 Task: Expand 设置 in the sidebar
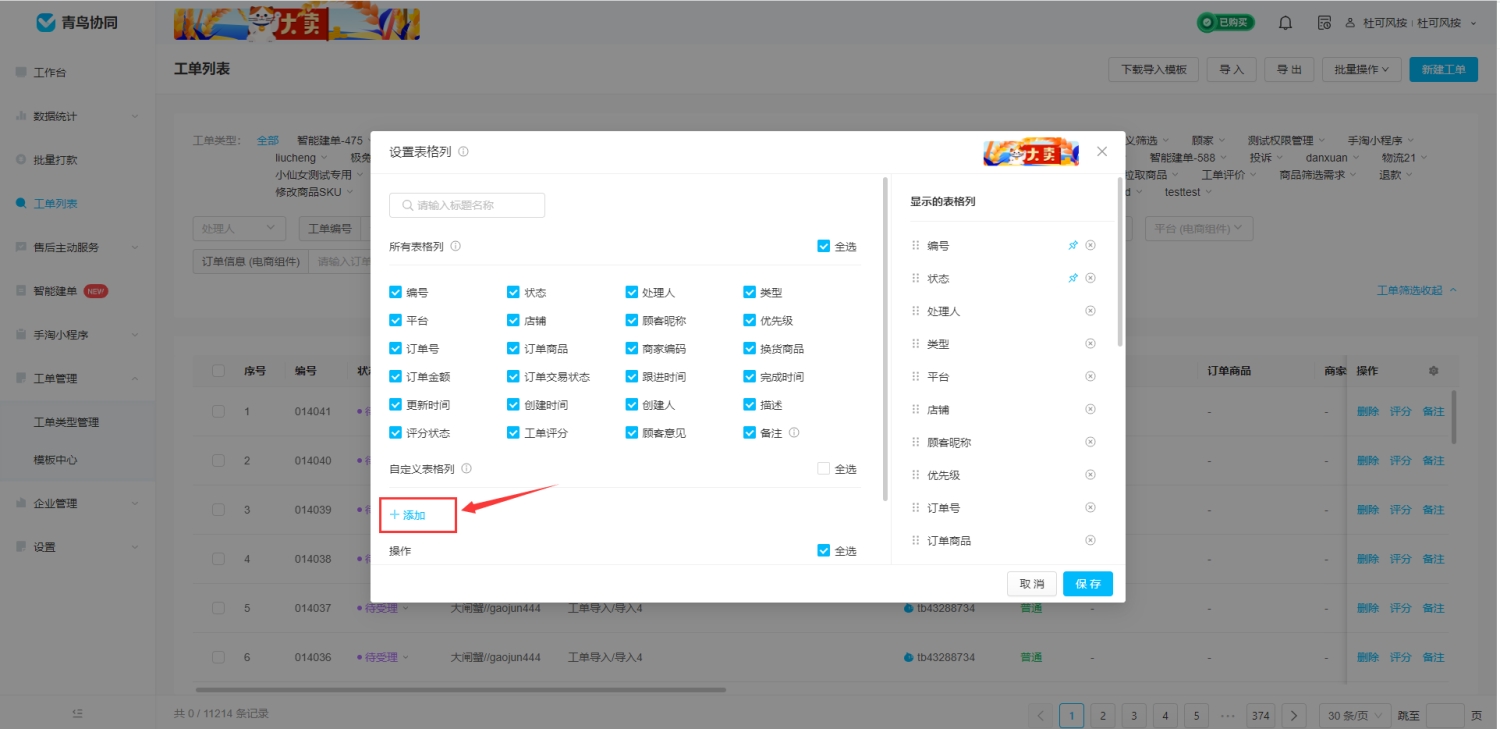pos(77,547)
